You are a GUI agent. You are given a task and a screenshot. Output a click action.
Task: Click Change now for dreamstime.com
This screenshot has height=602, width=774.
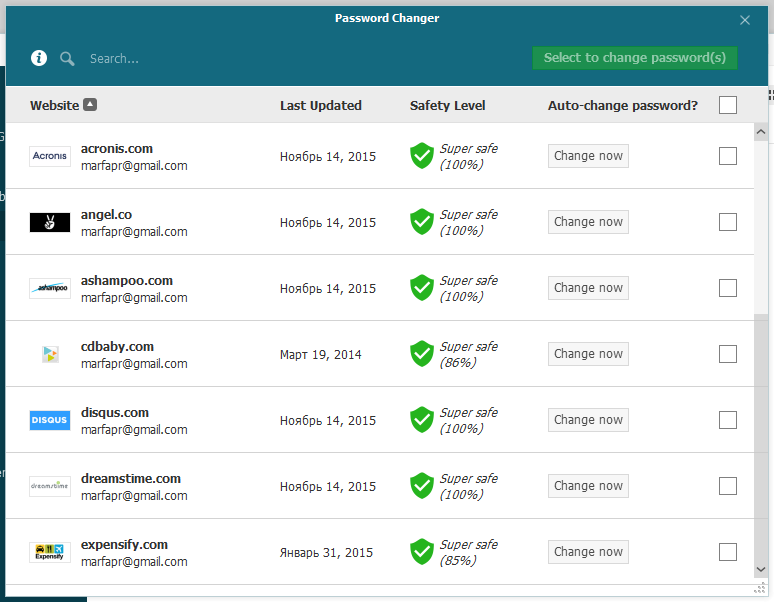pos(588,486)
